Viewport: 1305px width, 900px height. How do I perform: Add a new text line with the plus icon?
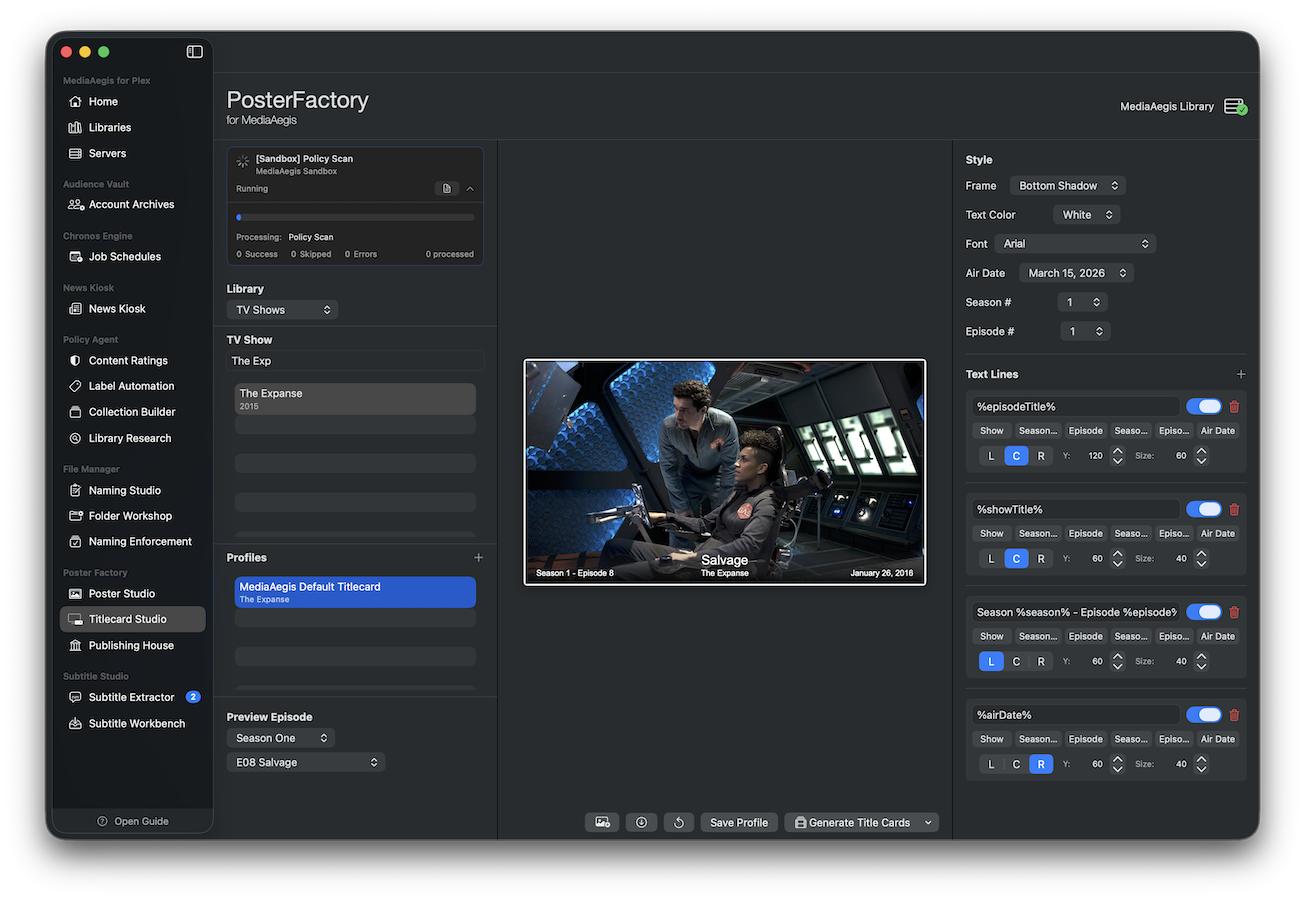click(x=1241, y=374)
